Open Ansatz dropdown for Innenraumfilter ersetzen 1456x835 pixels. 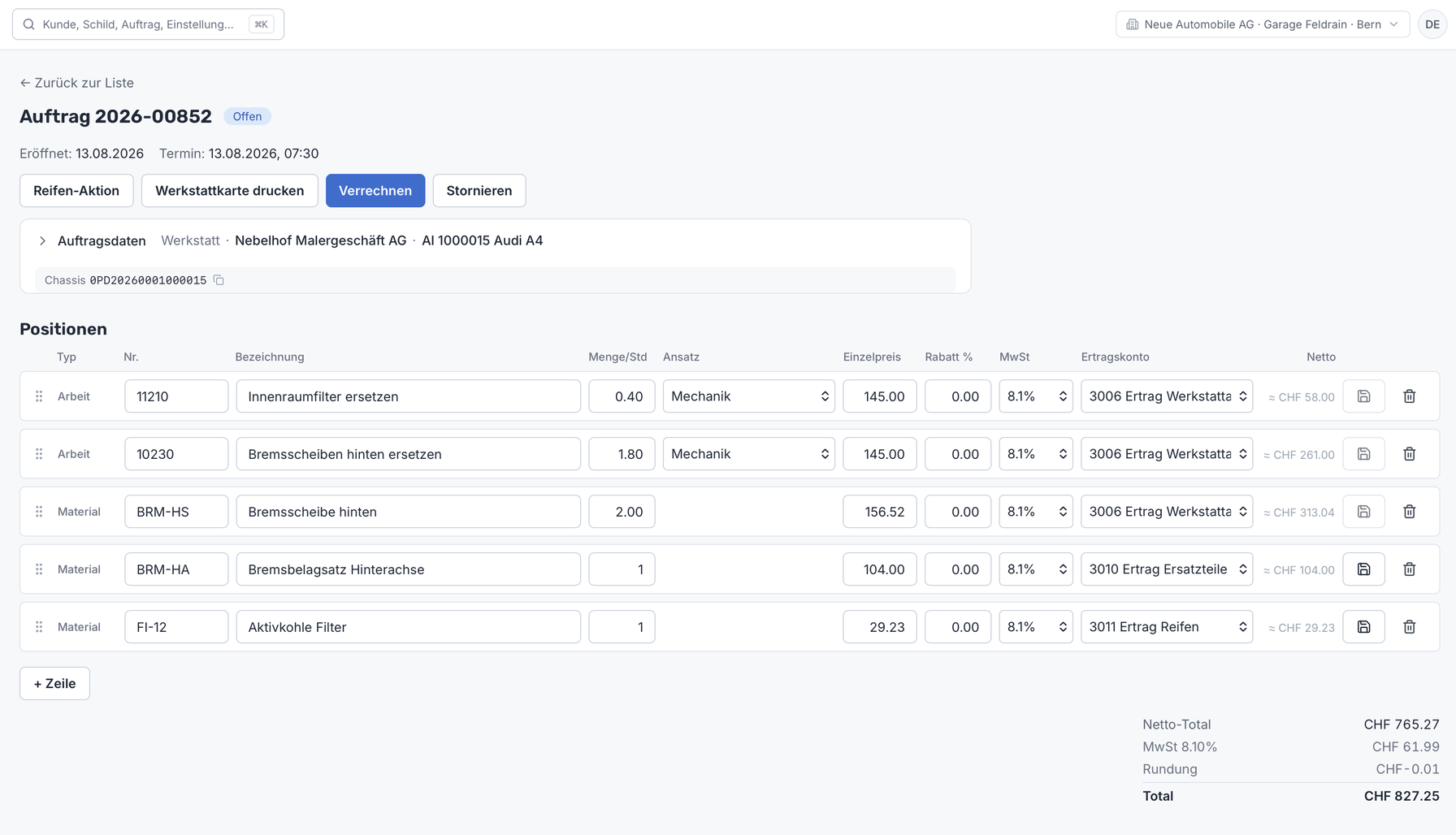point(749,396)
